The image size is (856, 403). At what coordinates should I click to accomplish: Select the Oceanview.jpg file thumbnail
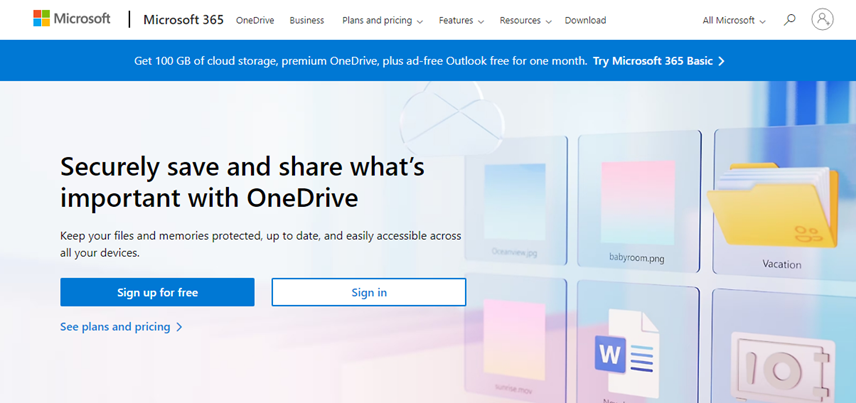click(x=515, y=200)
